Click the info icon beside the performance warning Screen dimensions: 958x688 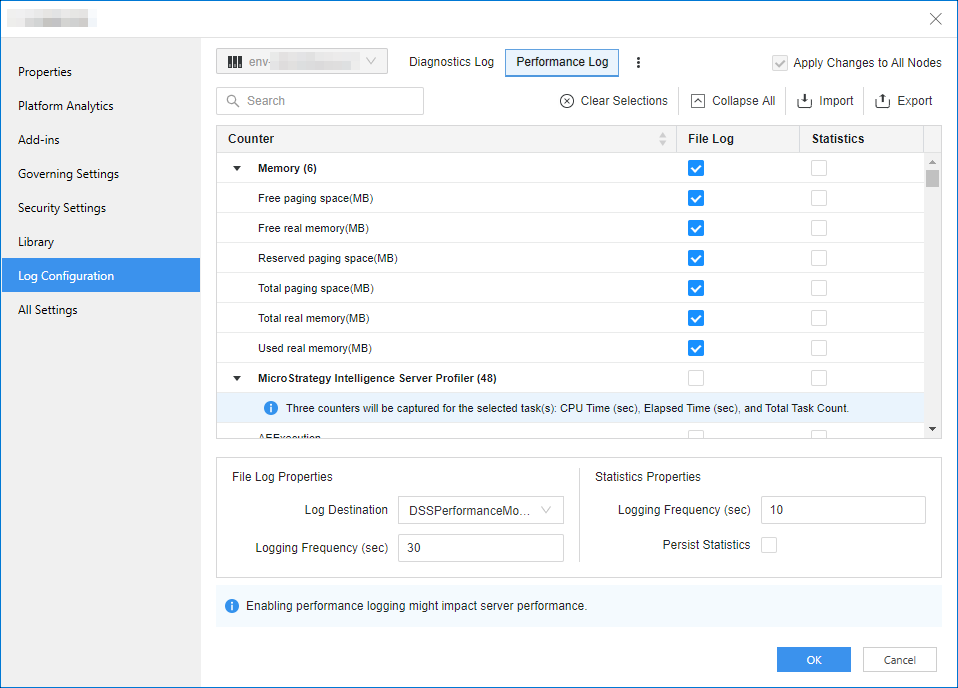(x=232, y=606)
